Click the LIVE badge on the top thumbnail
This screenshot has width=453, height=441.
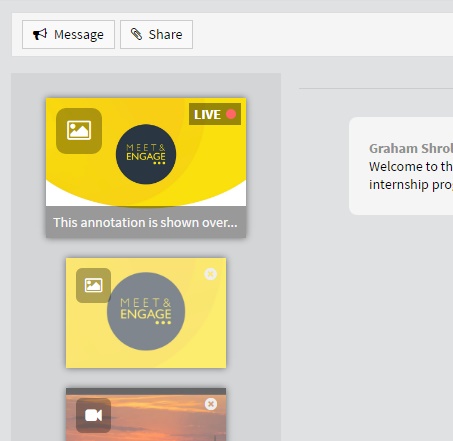tap(215, 114)
